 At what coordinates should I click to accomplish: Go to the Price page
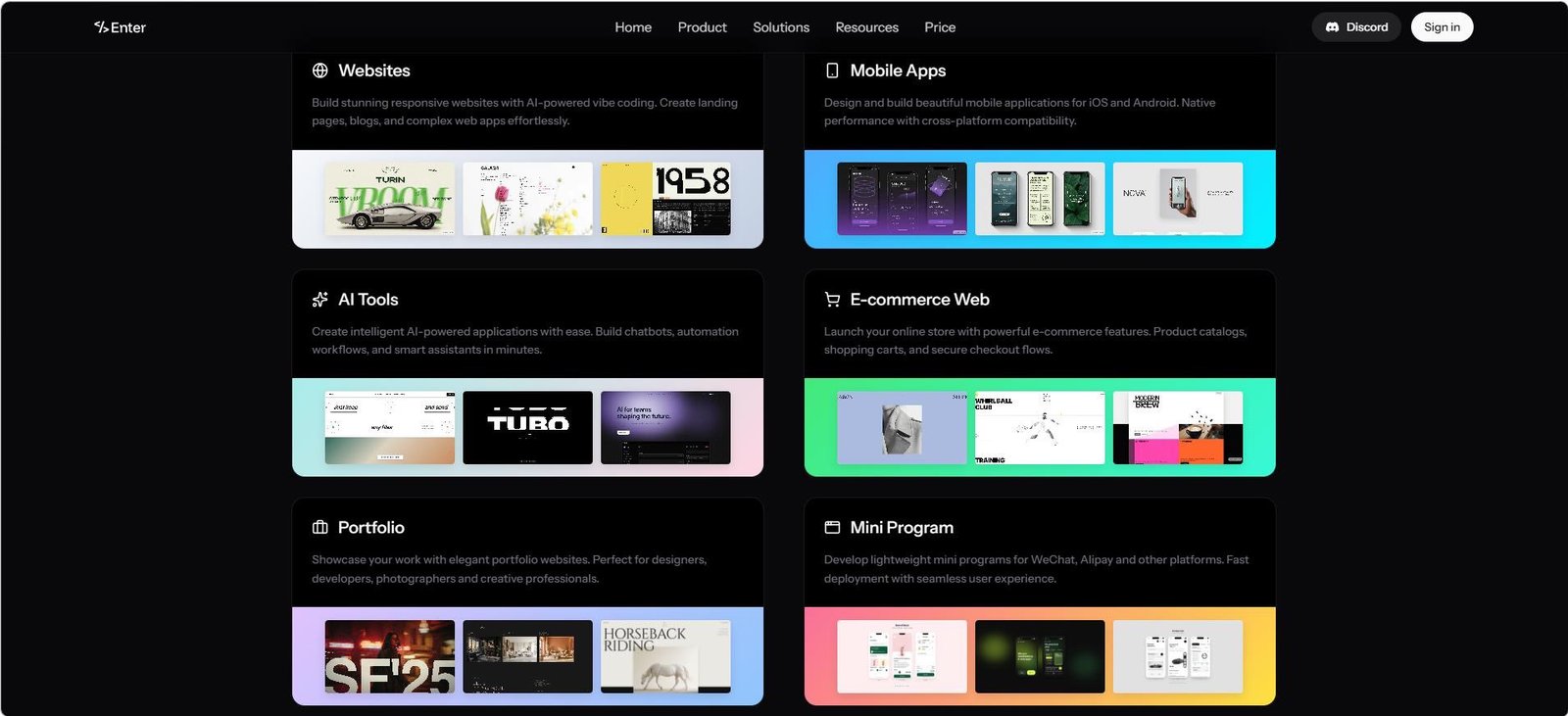(940, 27)
